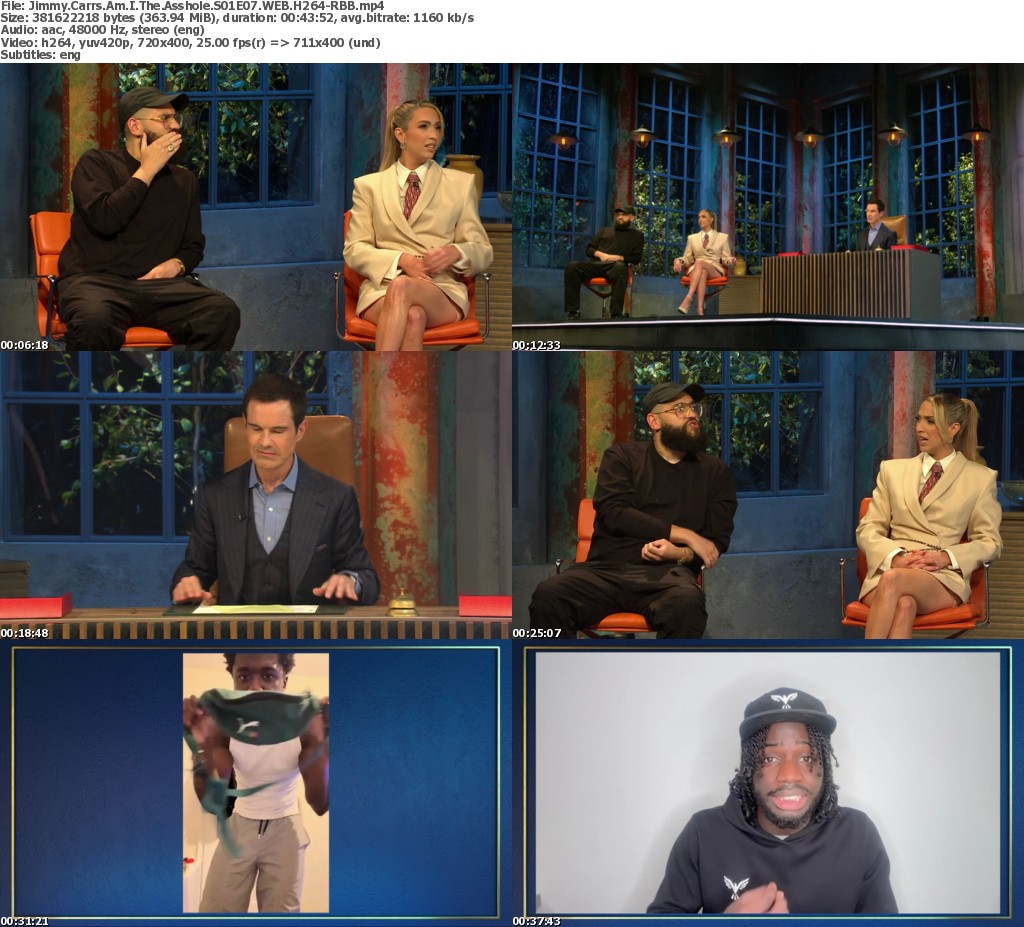Click the vertical phone video inset
The image size is (1024, 927).
point(256,782)
